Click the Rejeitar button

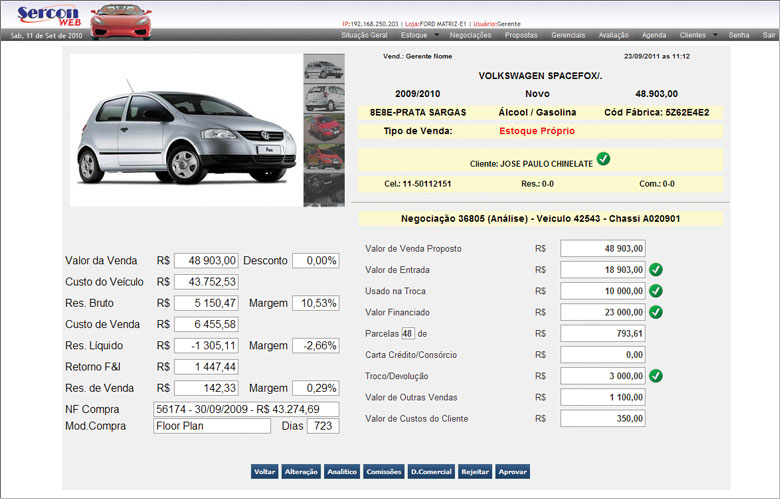(x=475, y=472)
